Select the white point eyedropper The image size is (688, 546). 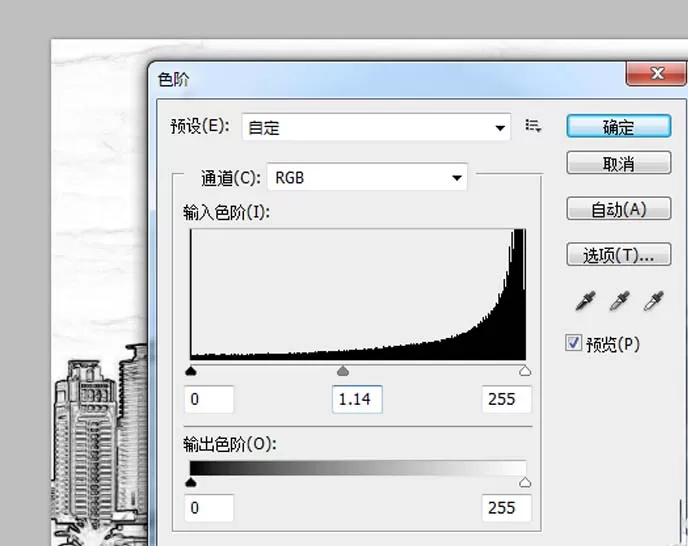coord(653,301)
